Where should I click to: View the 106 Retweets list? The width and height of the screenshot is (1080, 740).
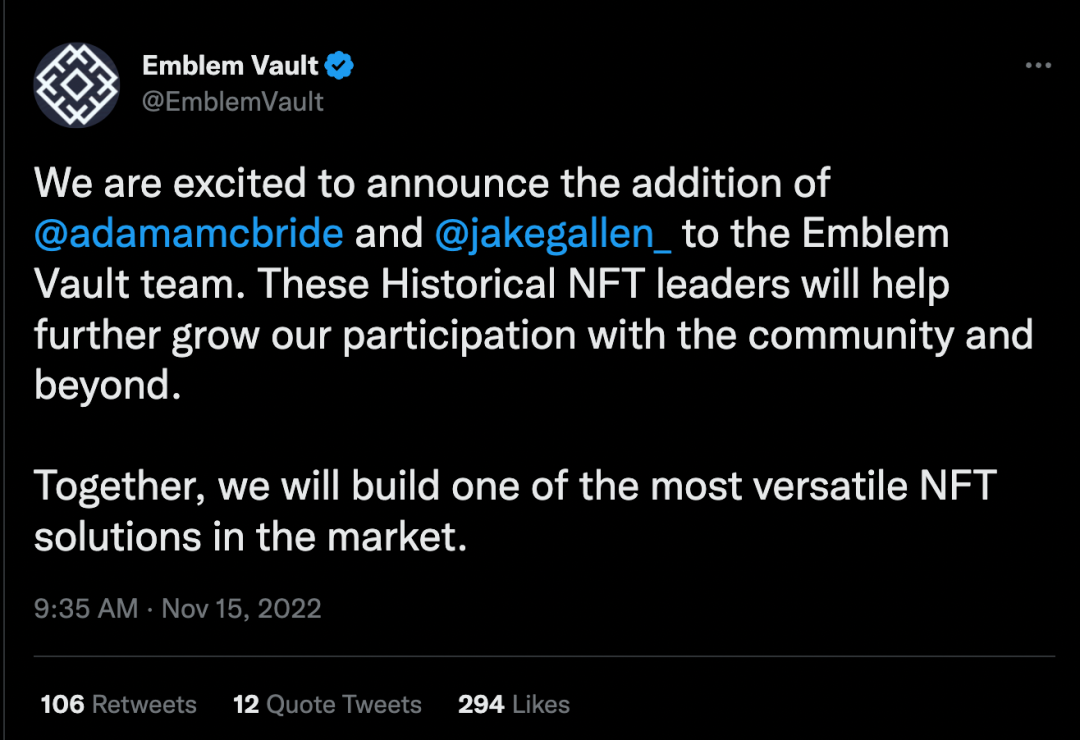click(118, 704)
